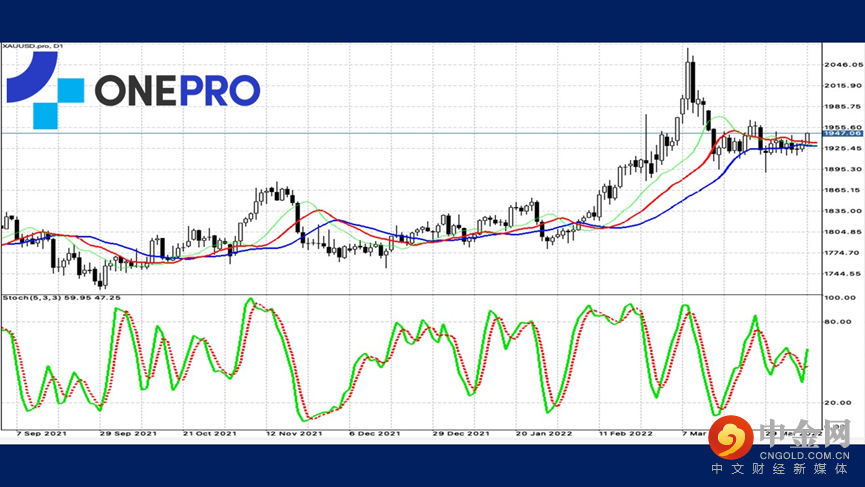The height and width of the screenshot is (487, 865).
Task: Click the 1865.15 price axis label
Action: [x=843, y=190]
